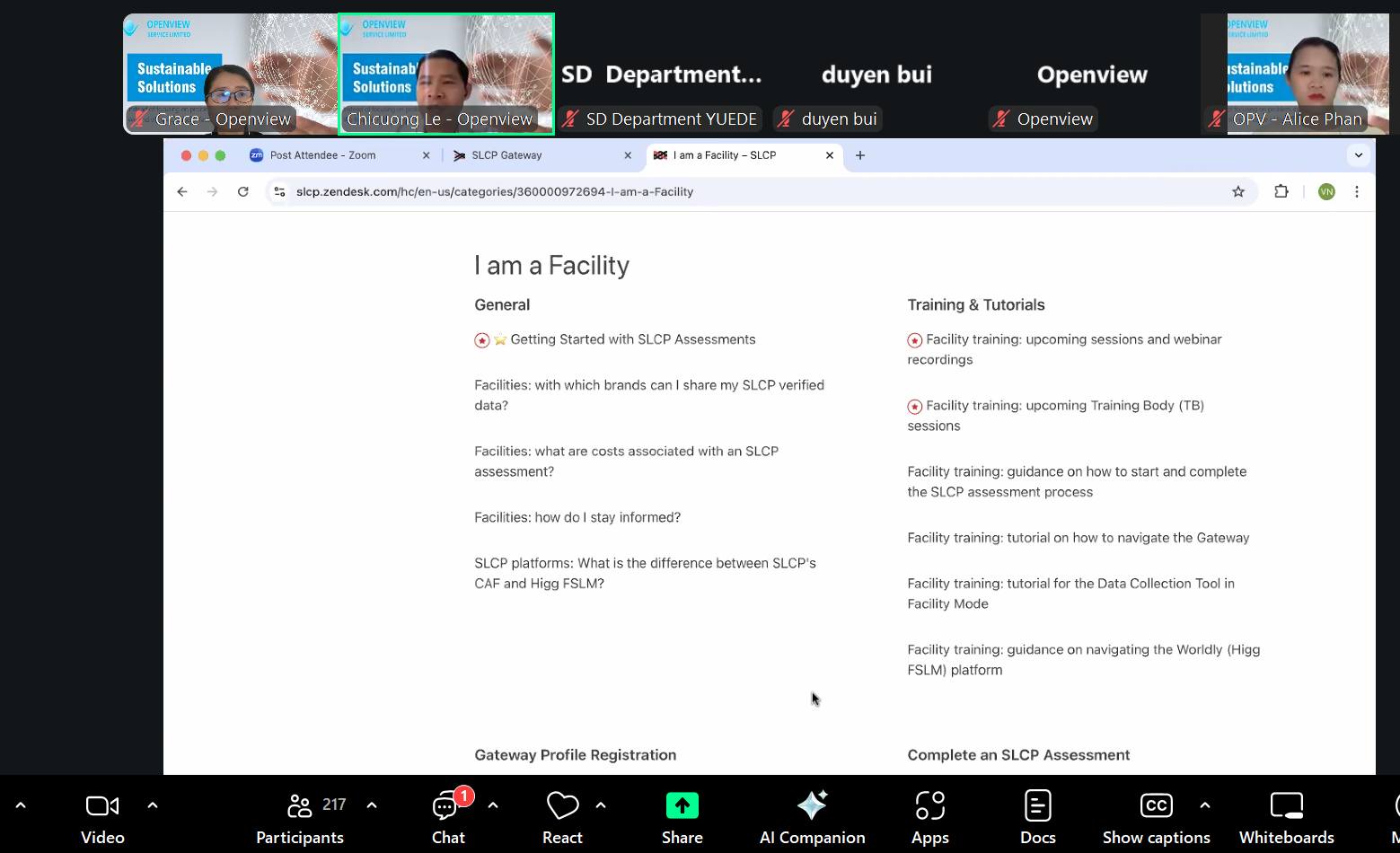Open the Whiteboards icon
1400x853 pixels.
tap(1286, 805)
